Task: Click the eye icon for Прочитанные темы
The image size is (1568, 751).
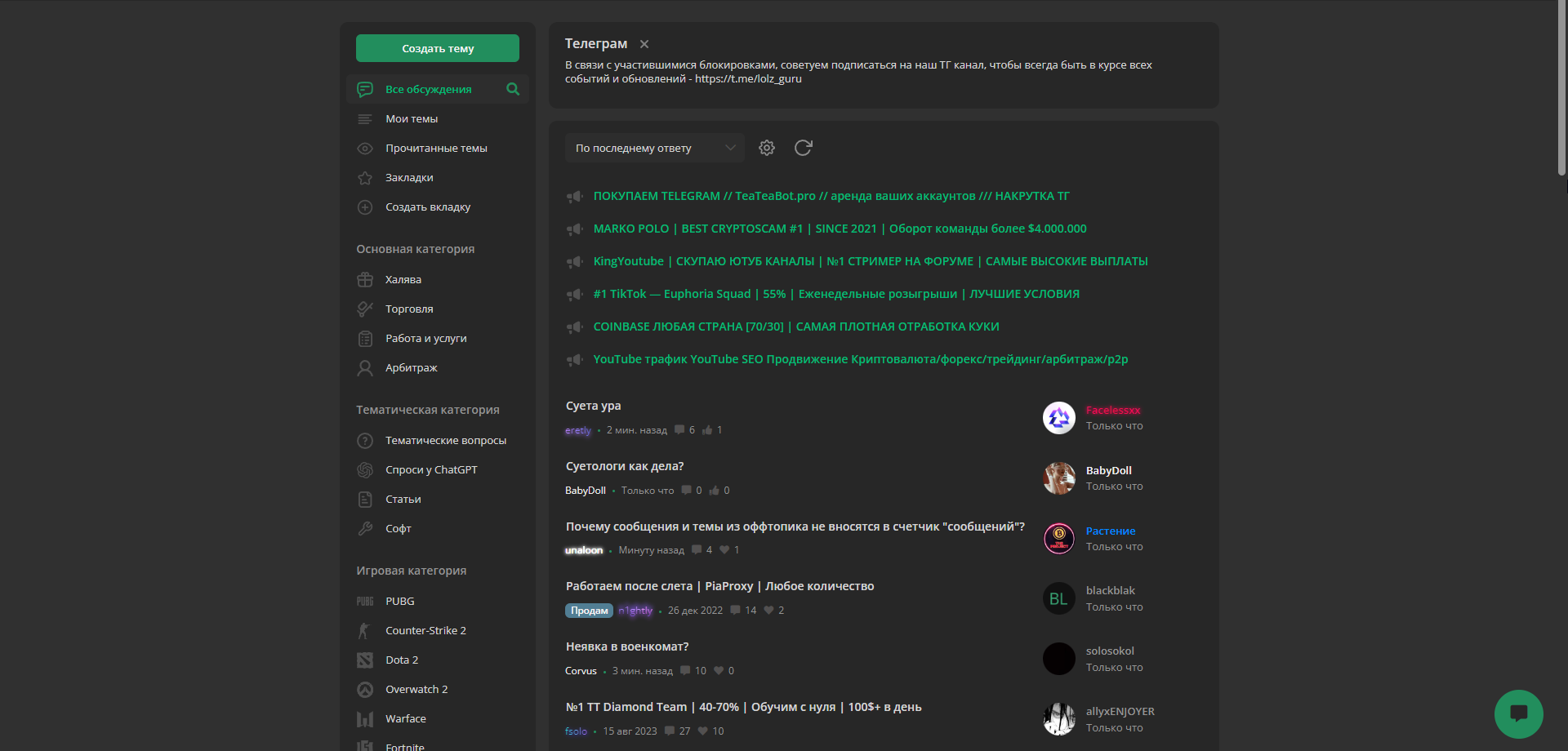Action: (365, 149)
